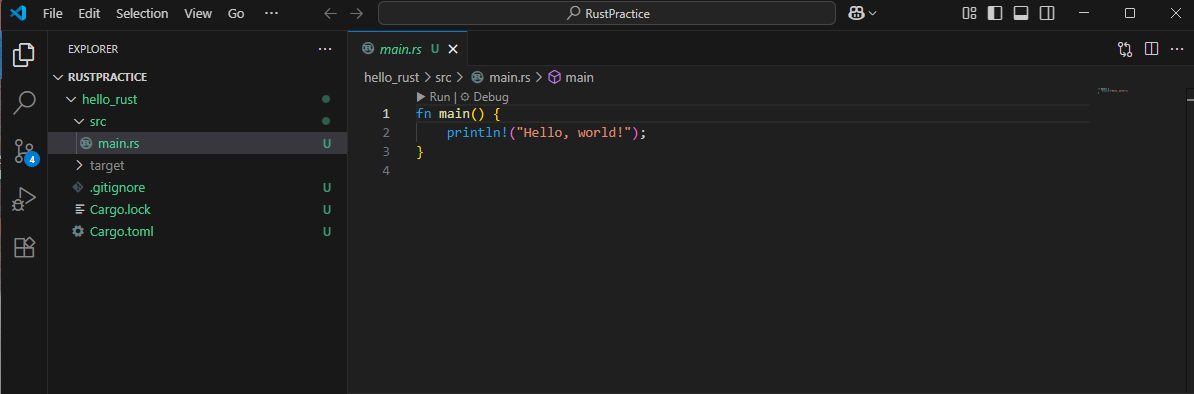Click the EXPLORER panel title
This screenshot has height=394, width=1194.
tap(93, 49)
